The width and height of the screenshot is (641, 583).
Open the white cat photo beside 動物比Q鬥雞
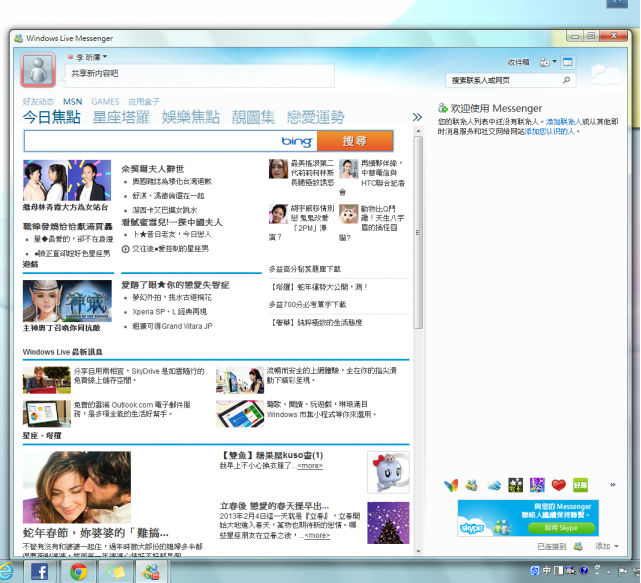point(348,214)
